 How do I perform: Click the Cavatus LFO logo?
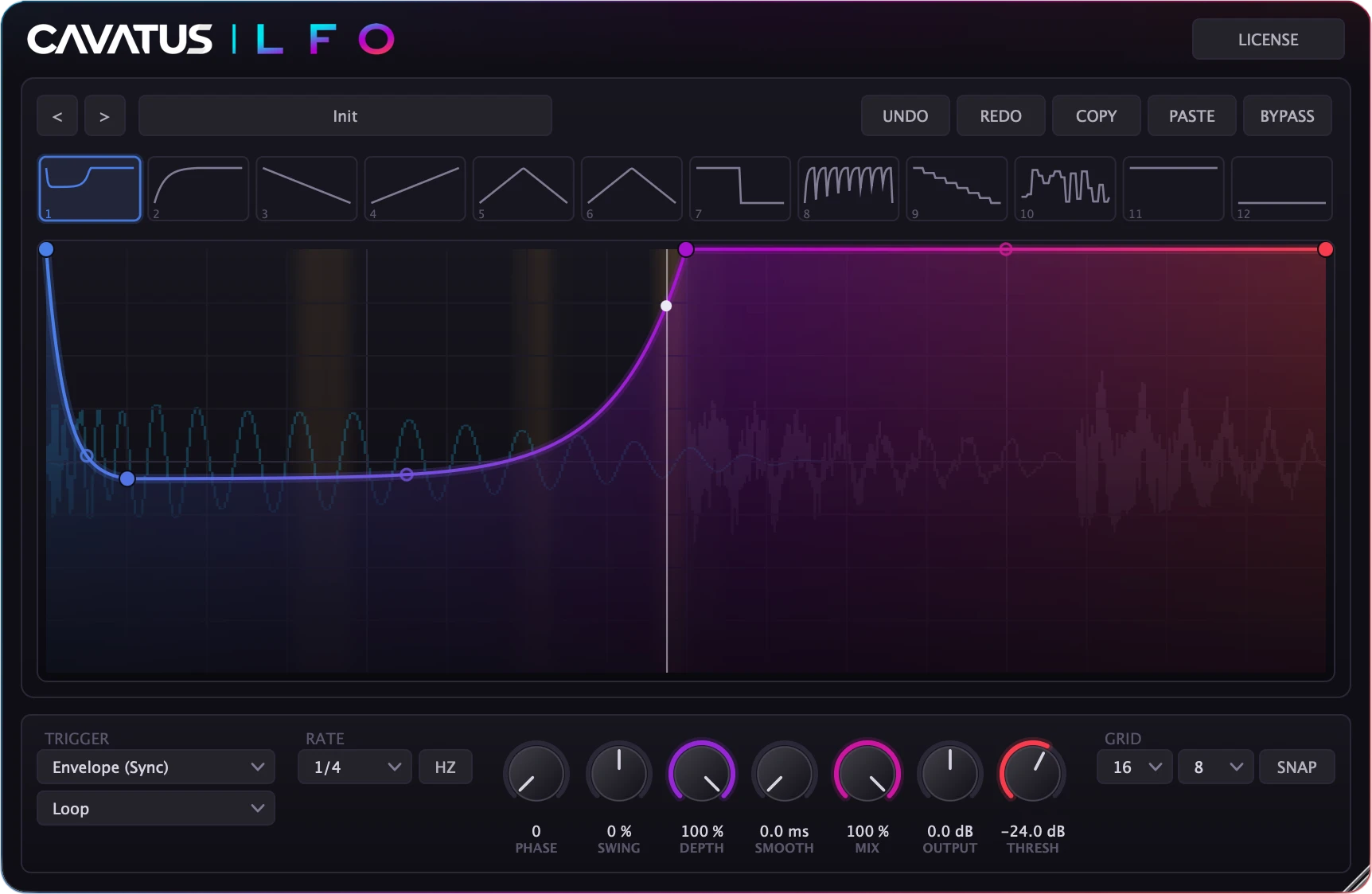pos(211,39)
